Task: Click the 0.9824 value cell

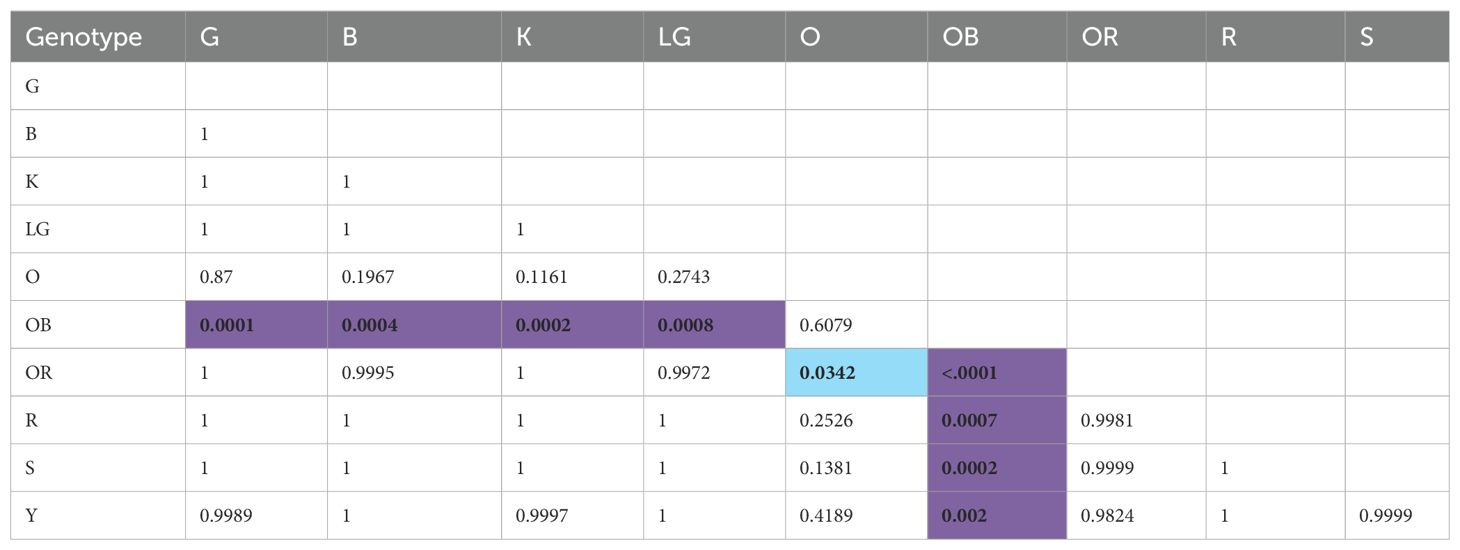Action: [1108, 516]
